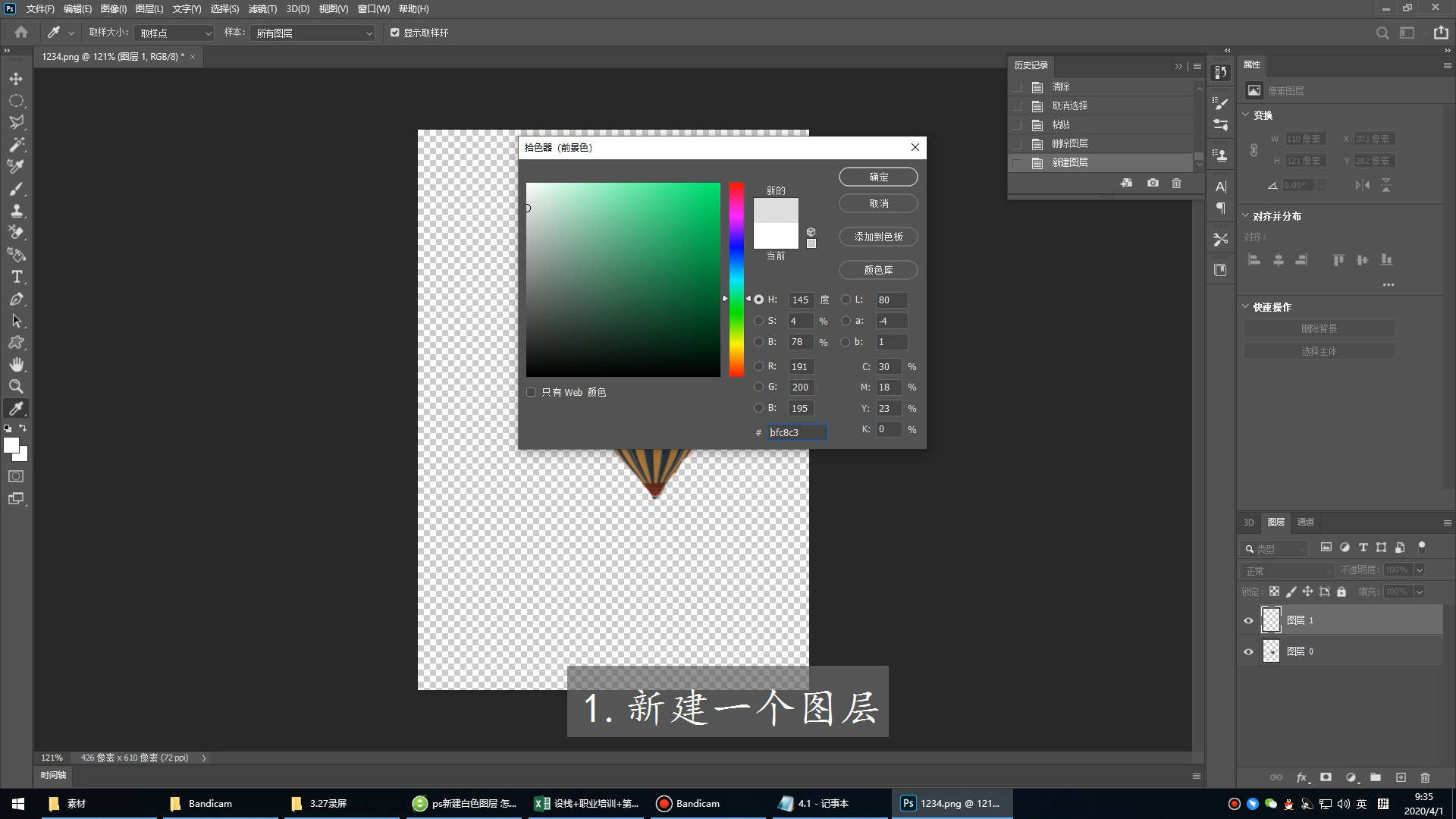Enable 只有 Web 颜色 checkbox

click(x=531, y=392)
